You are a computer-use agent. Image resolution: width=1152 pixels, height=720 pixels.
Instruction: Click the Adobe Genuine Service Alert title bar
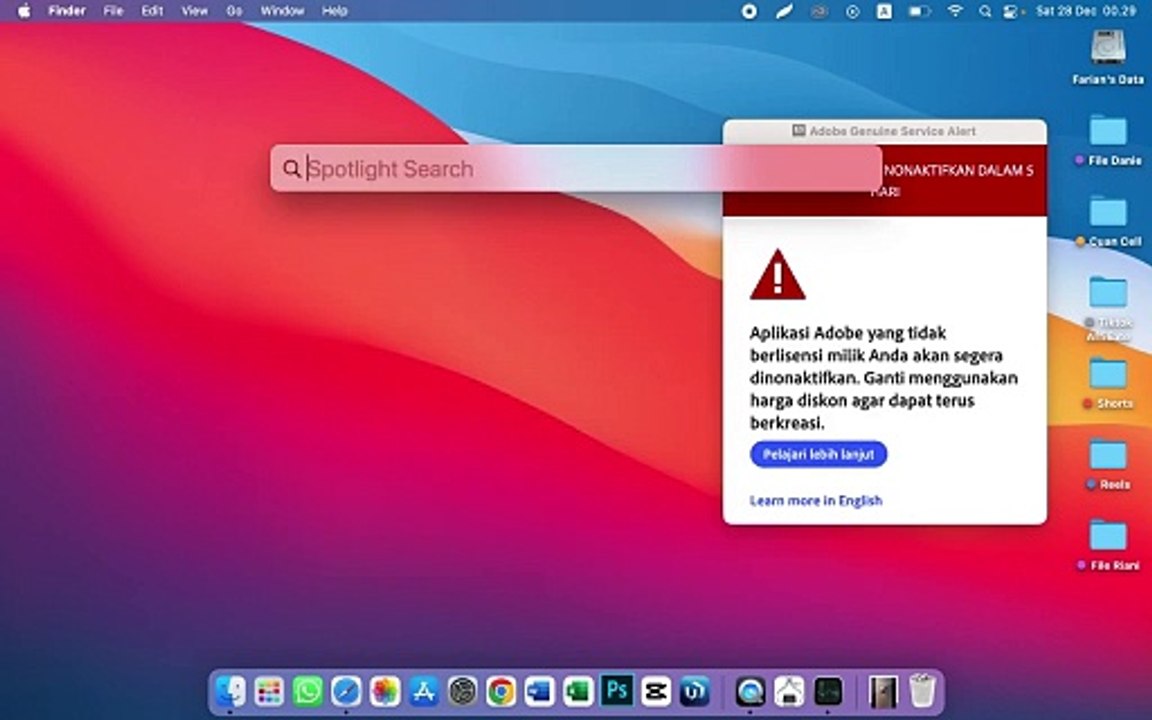[x=885, y=131]
